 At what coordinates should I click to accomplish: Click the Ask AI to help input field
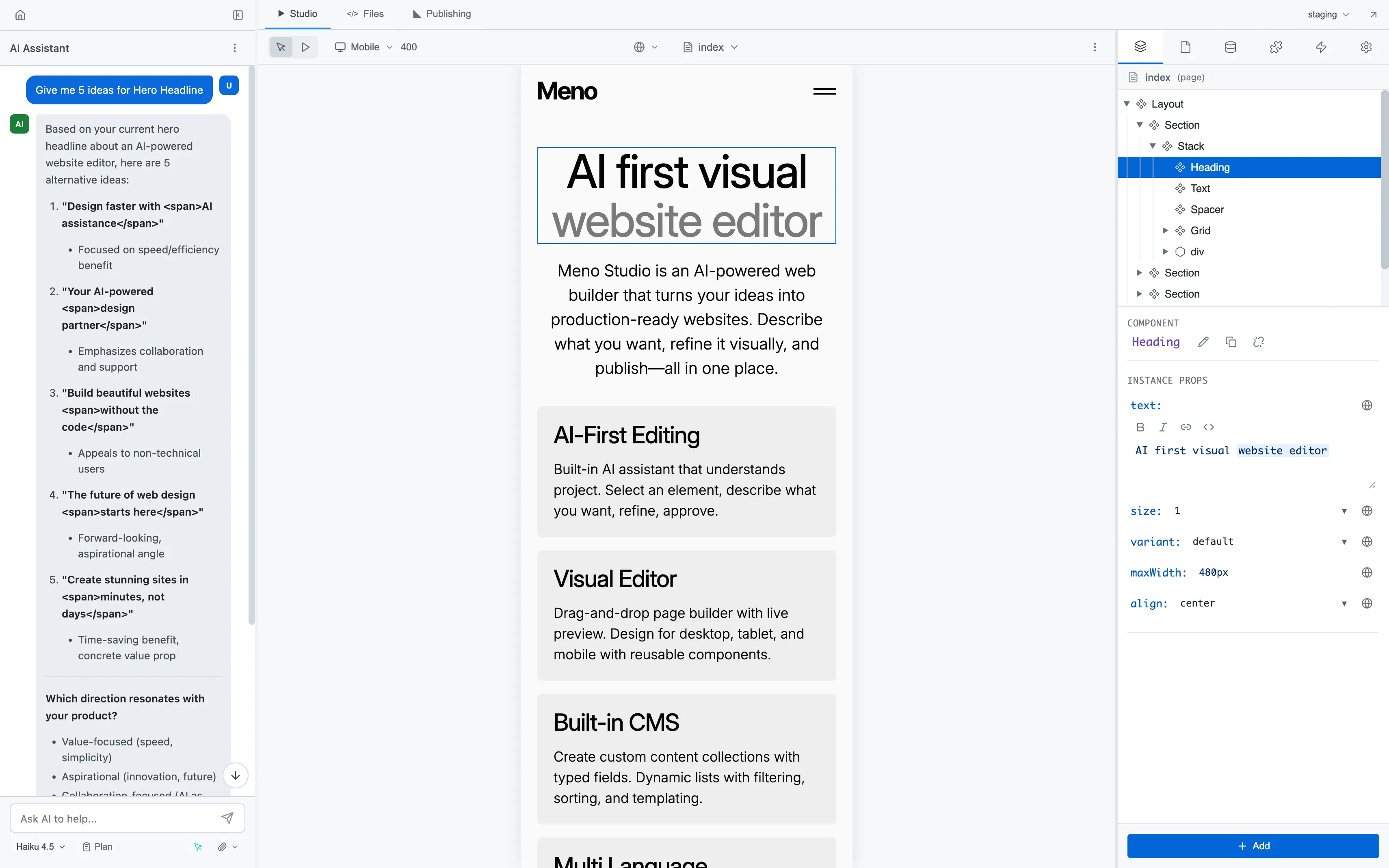115,818
